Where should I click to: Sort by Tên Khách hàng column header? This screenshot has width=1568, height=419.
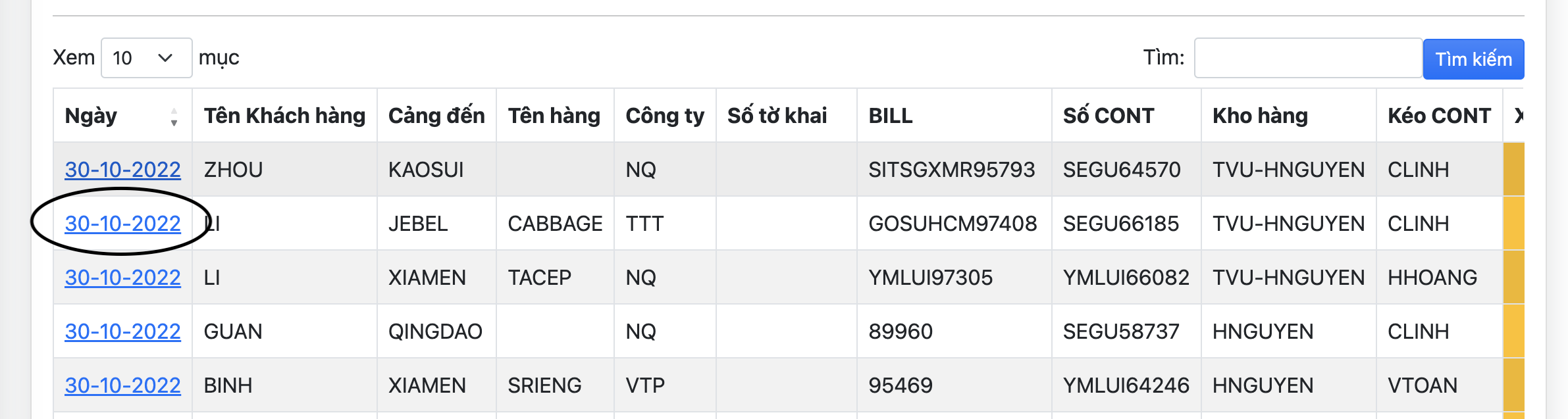(x=284, y=116)
